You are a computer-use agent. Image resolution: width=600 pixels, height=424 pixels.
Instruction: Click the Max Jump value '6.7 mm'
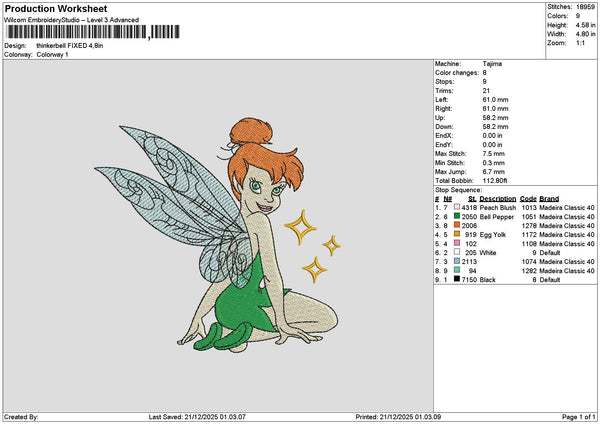coord(494,172)
